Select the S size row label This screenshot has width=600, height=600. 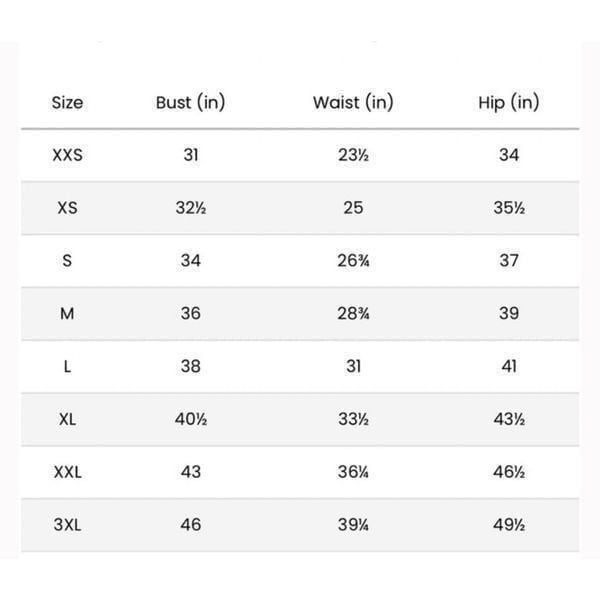pos(67,261)
